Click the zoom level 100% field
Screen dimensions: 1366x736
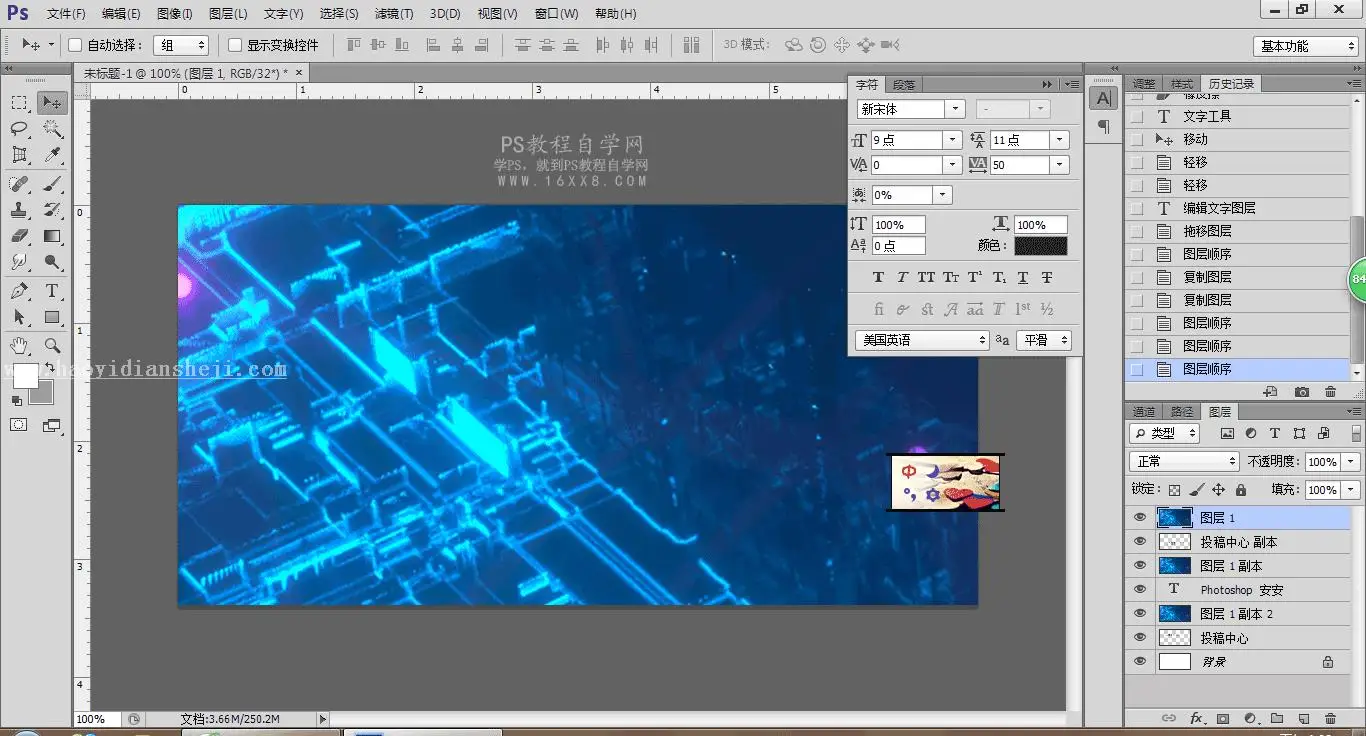click(x=96, y=719)
